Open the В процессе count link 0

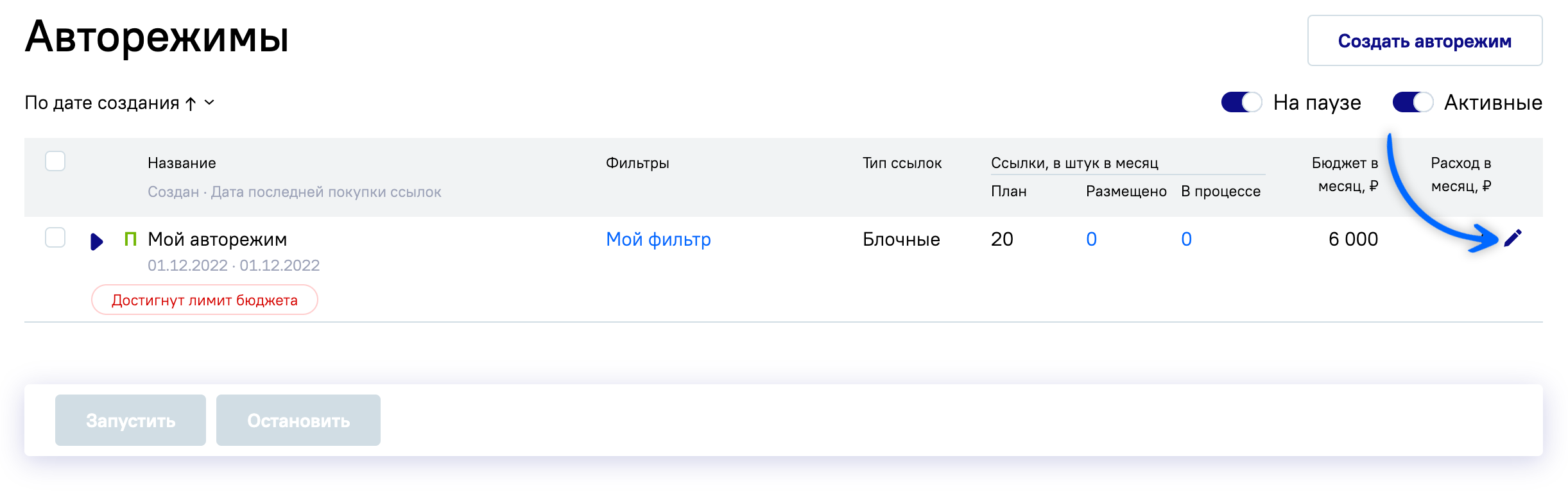[x=1186, y=239]
